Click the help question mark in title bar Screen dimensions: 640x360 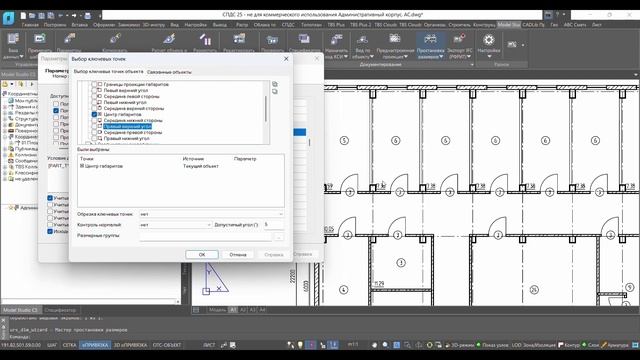(557, 15)
